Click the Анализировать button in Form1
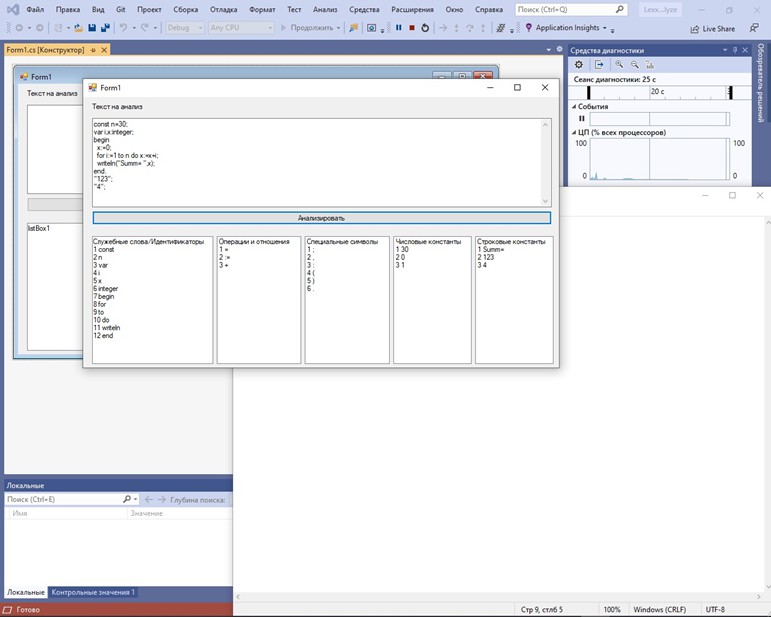 point(322,218)
